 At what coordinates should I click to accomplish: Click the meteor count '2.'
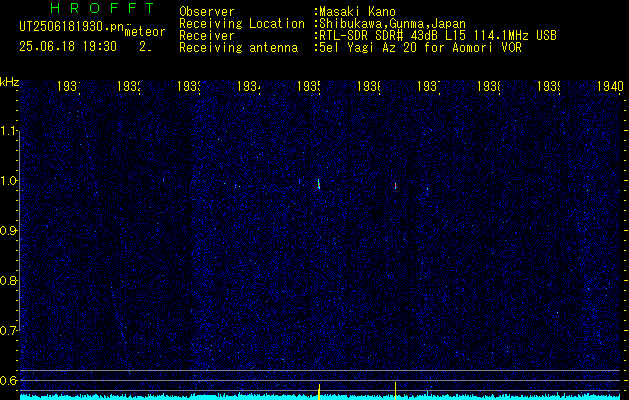click(x=145, y=47)
